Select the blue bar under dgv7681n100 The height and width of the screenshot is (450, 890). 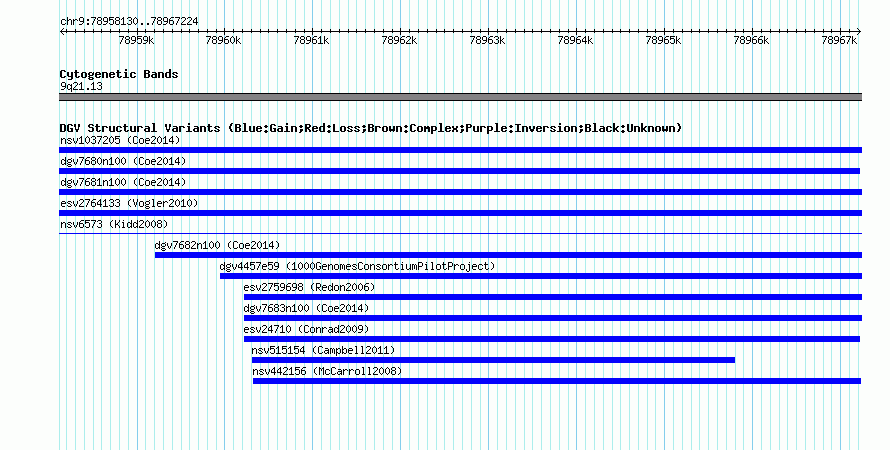click(x=460, y=192)
